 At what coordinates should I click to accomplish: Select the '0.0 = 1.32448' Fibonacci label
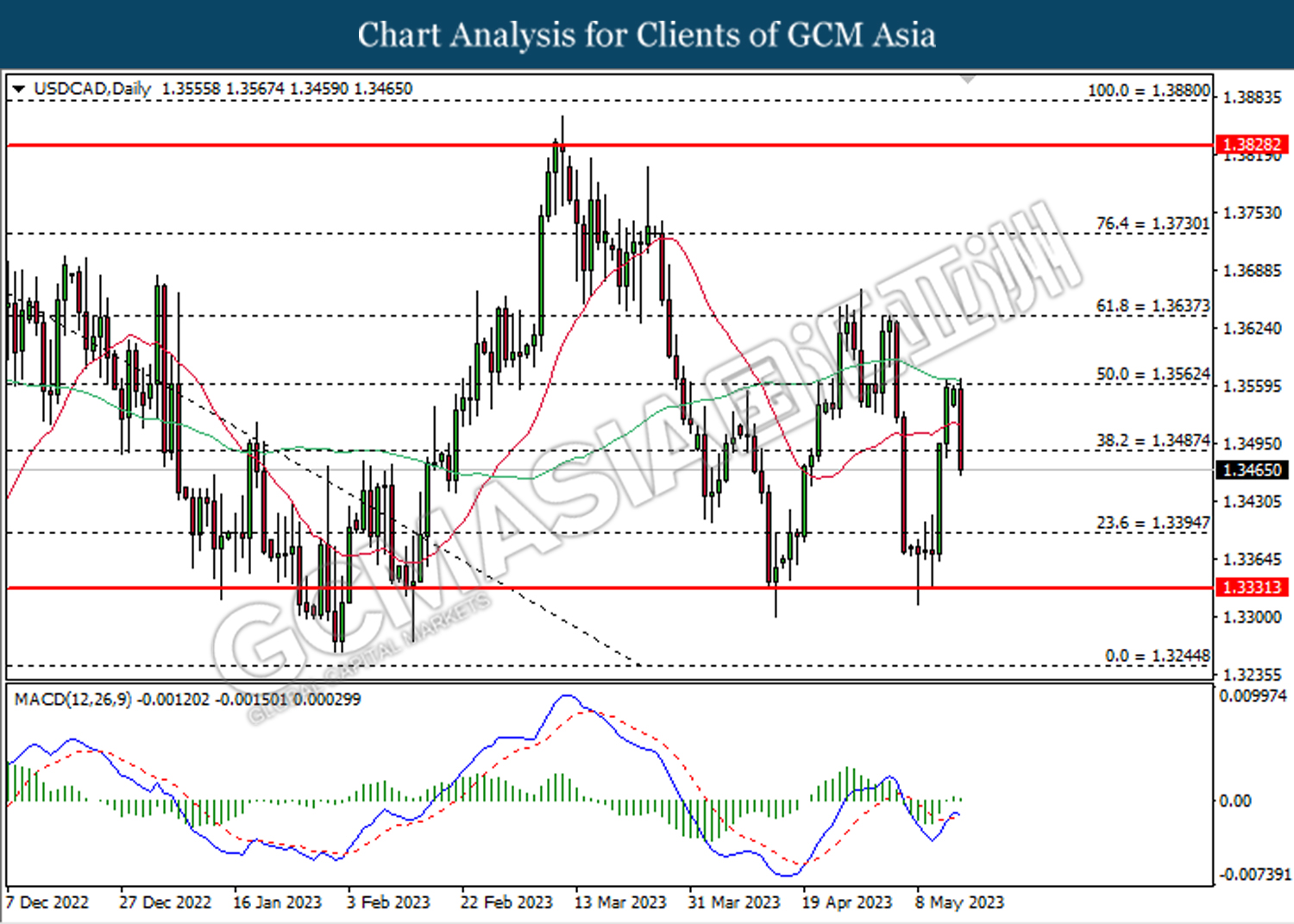pyautogui.click(x=1158, y=656)
